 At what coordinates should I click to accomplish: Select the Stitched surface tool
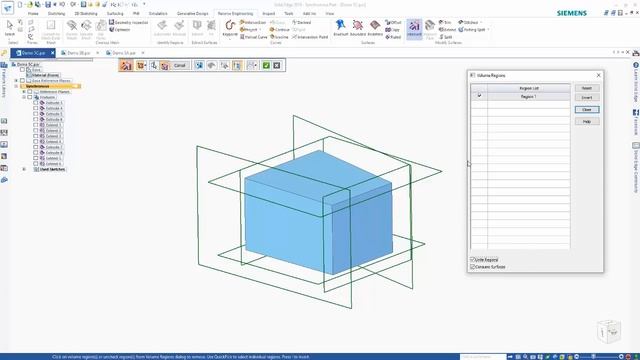[468, 22]
